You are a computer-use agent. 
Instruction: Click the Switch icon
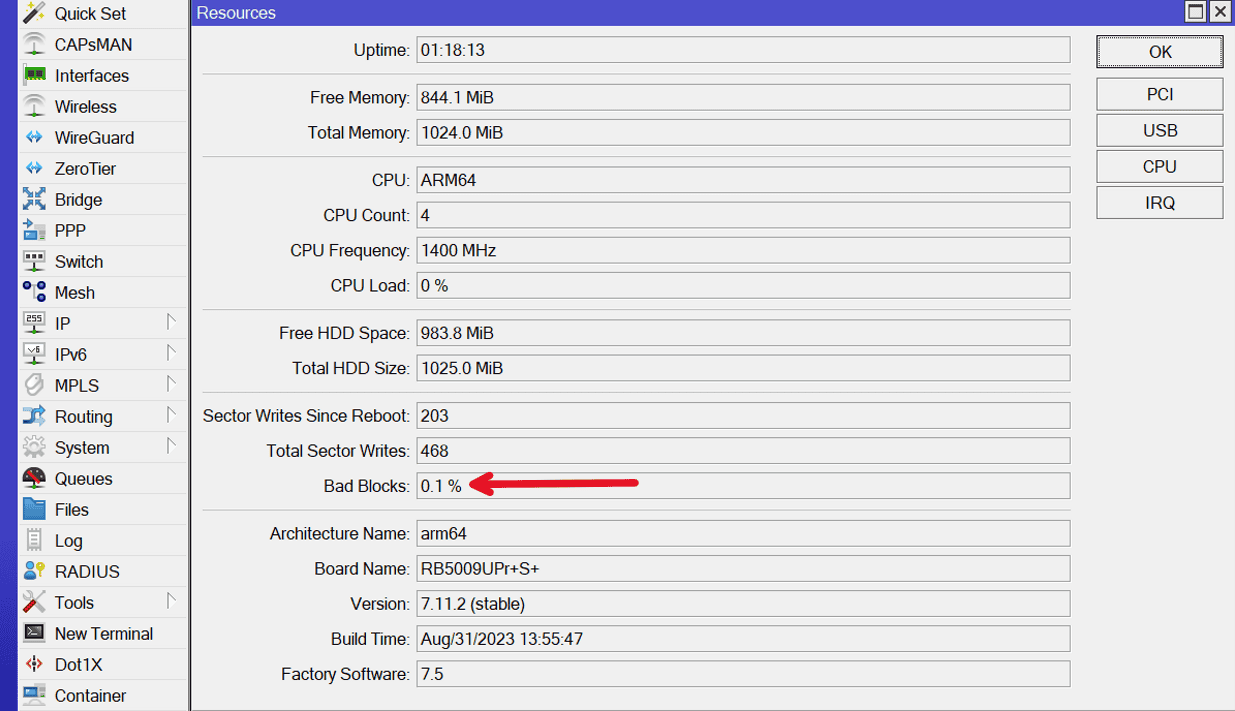(34, 262)
